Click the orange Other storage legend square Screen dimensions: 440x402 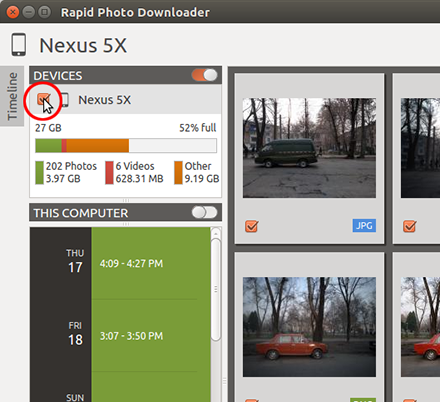(178, 173)
